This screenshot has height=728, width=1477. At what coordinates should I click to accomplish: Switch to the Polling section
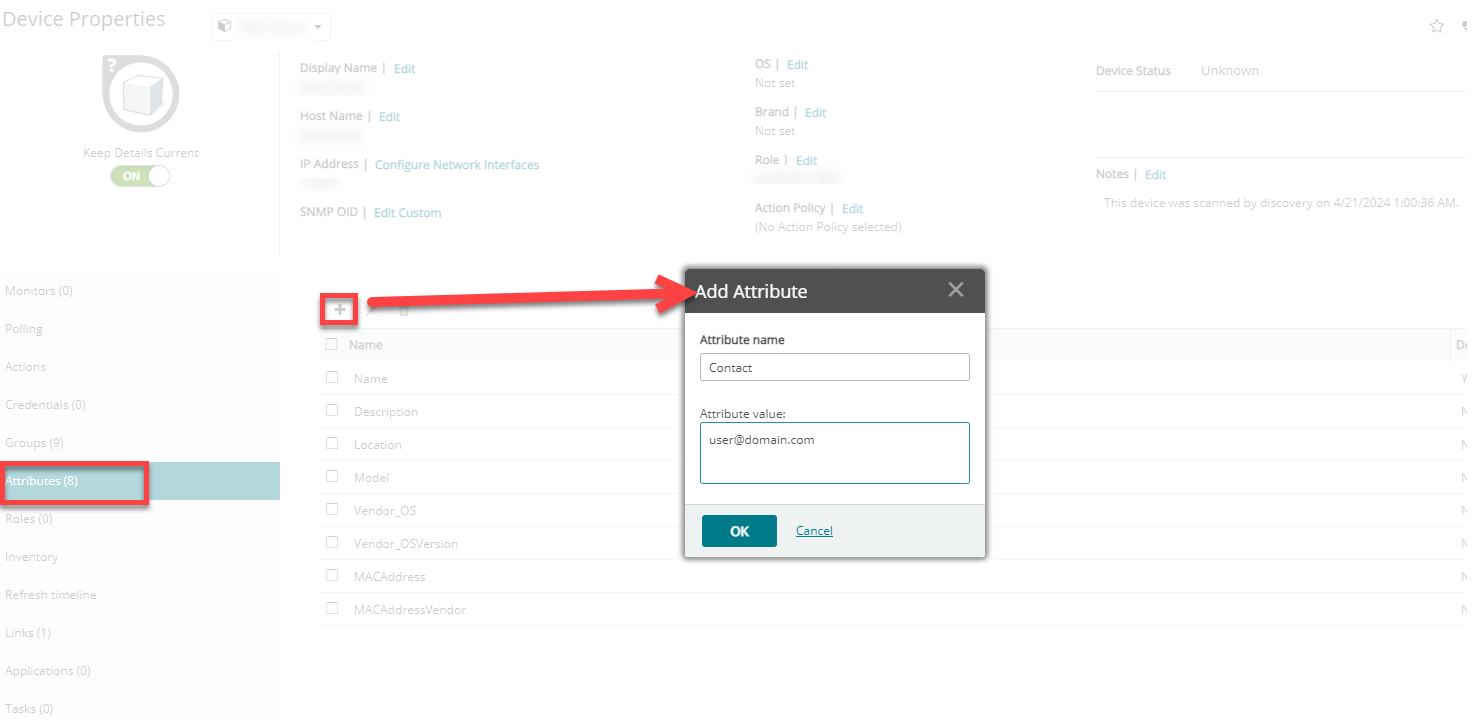pyautogui.click(x=24, y=329)
